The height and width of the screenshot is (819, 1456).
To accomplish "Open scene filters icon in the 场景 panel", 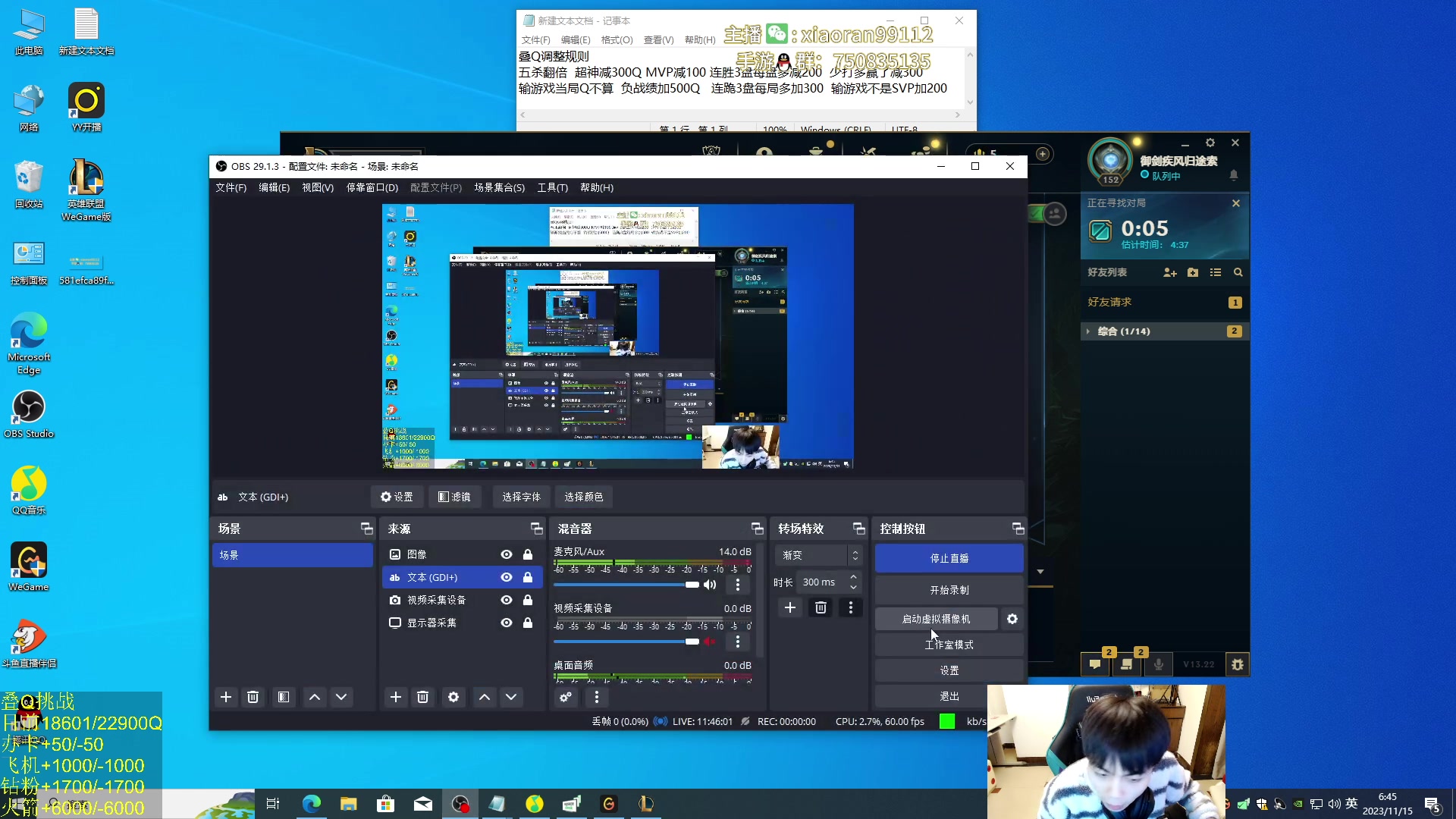I will tap(284, 697).
